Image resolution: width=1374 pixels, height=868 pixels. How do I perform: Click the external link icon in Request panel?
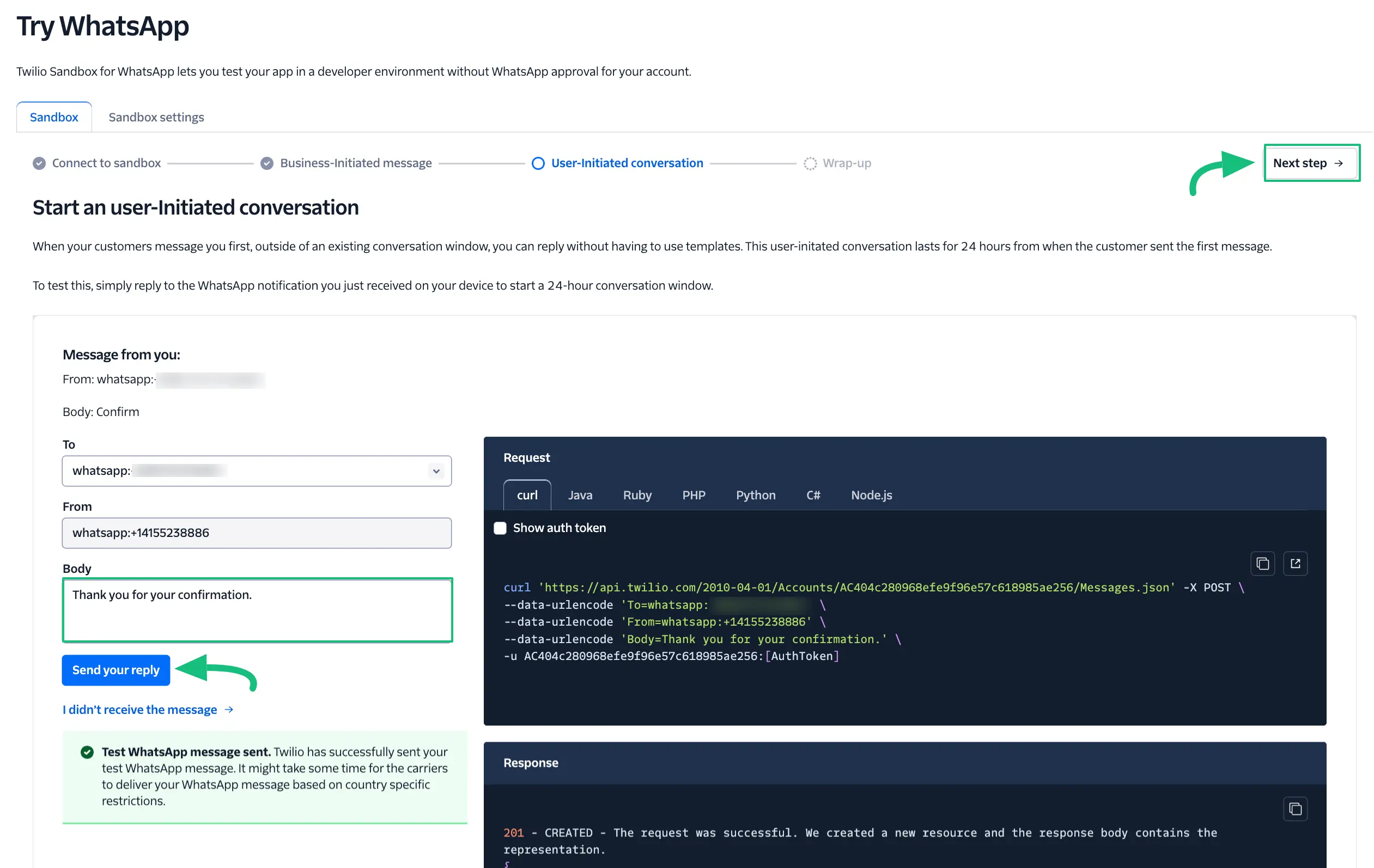tap(1296, 563)
